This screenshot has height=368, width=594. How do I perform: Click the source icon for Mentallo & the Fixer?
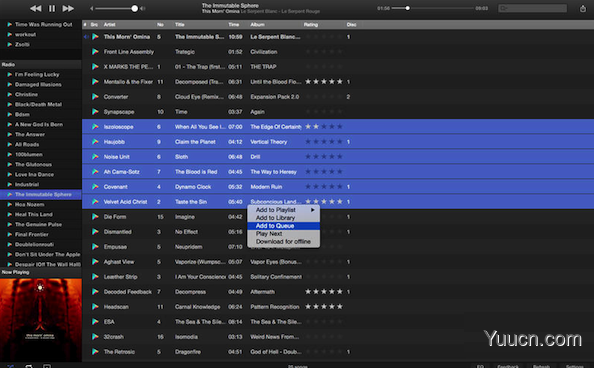(95, 81)
